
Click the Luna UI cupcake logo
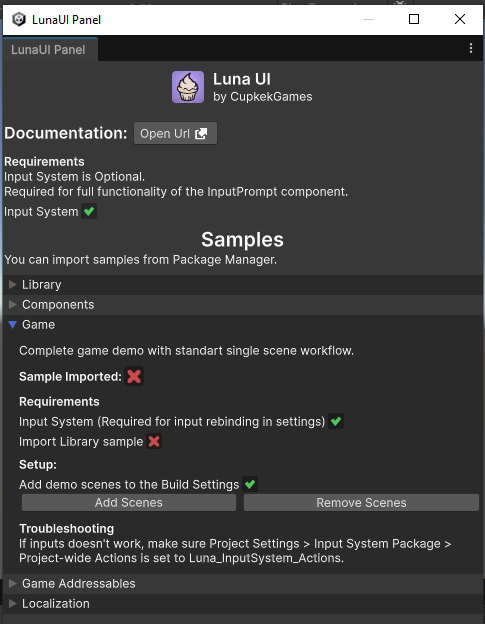click(x=188, y=87)
